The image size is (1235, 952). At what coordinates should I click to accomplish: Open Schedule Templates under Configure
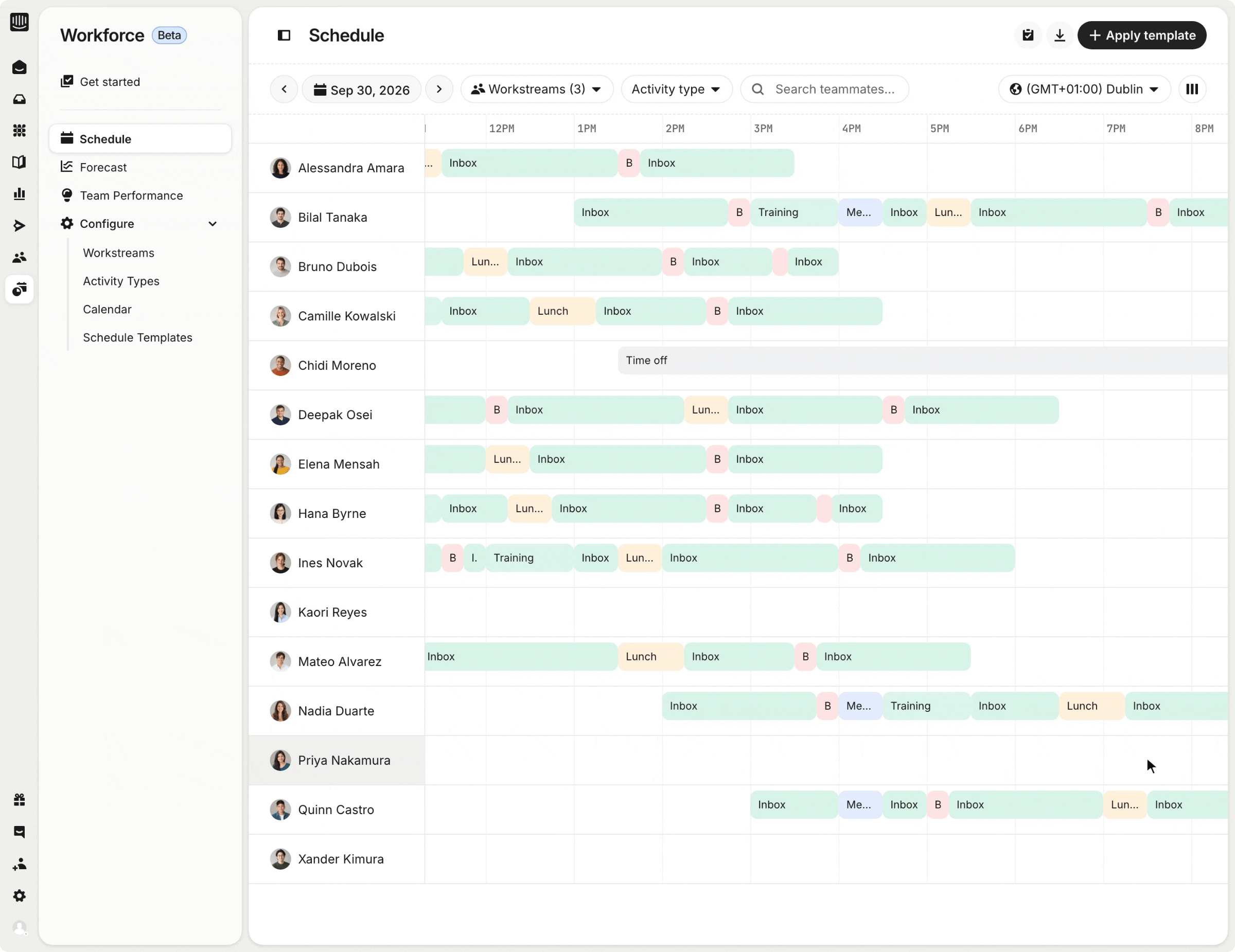pyautogui.click(x=137, y=337)
